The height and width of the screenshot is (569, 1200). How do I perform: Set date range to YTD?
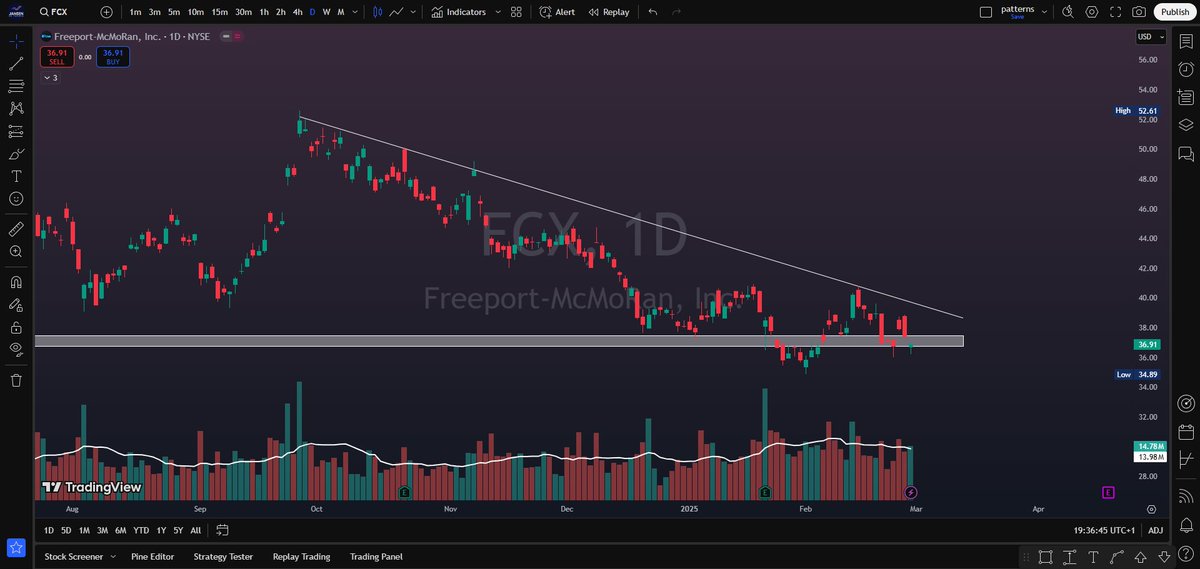coord(141,530)
